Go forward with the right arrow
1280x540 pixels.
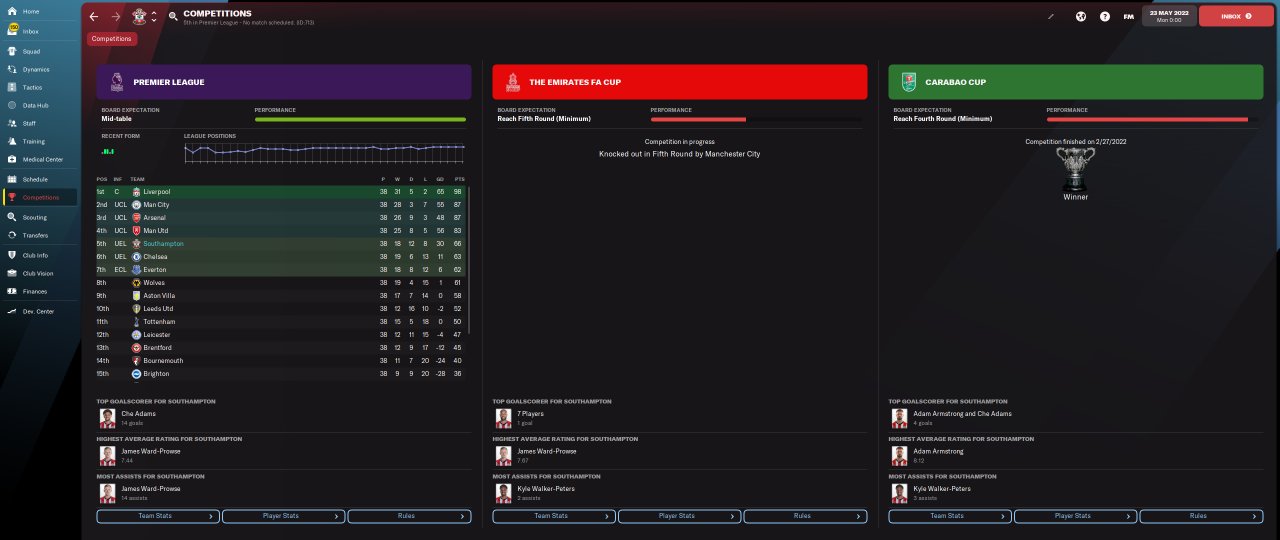point(116,16)
